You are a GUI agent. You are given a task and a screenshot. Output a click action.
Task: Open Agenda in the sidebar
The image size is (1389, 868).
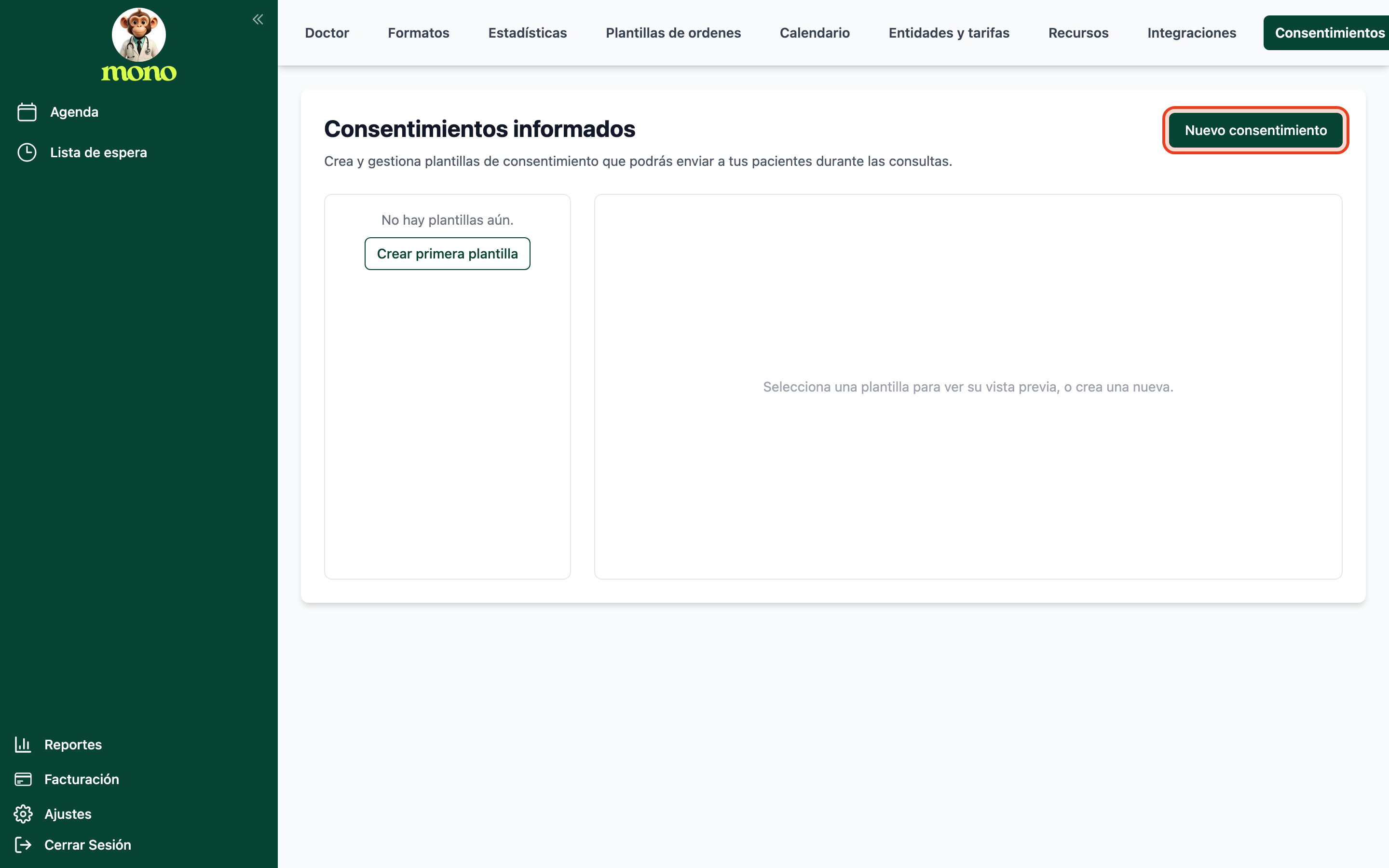pyautogui.click(x=74, y=112)
